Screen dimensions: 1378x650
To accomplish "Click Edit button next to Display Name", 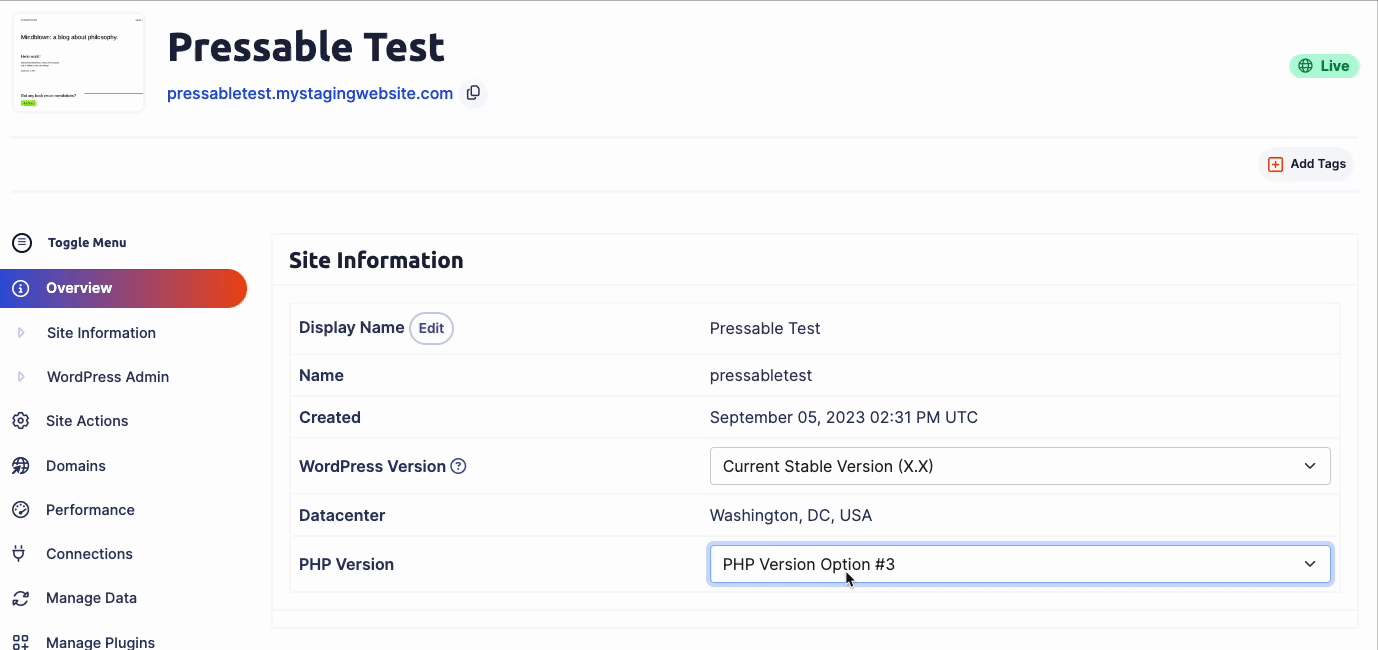I will point(431,328).
